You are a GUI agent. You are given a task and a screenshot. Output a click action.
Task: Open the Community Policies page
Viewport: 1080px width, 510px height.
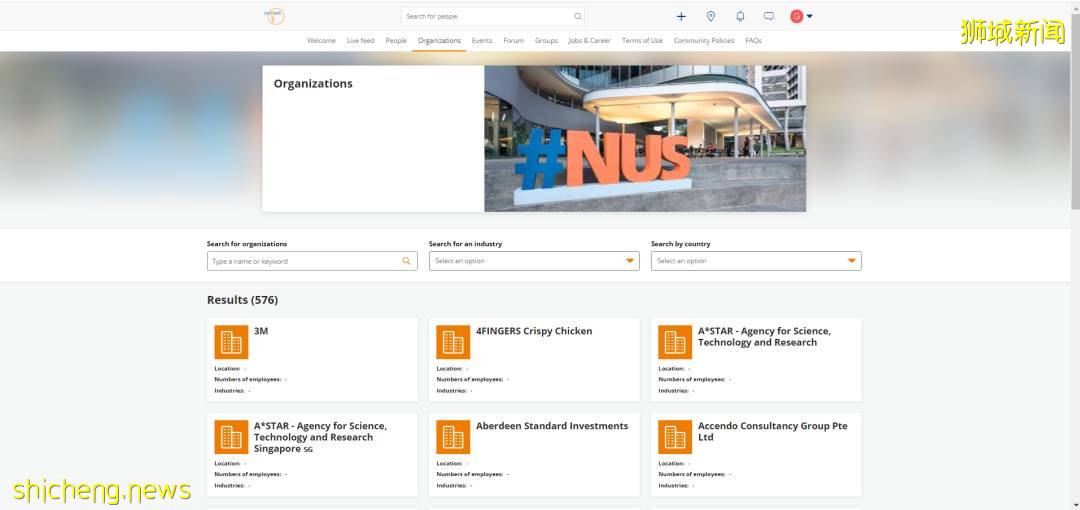(704, 41)
